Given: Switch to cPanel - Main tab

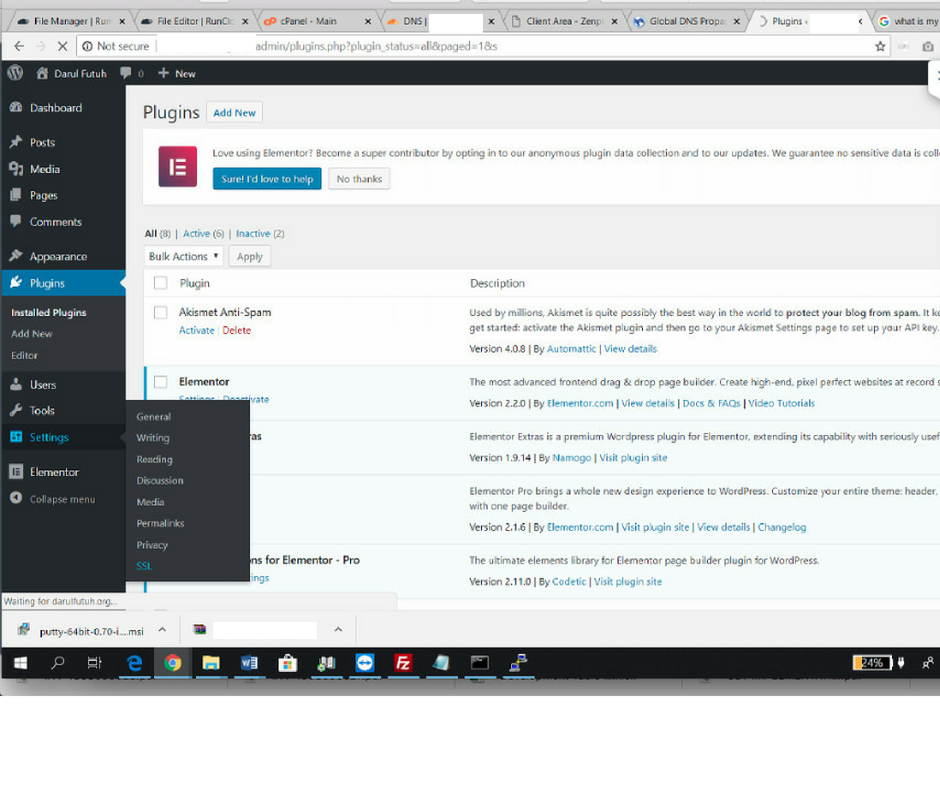Looking at the screenshot, I should [316, 21].
